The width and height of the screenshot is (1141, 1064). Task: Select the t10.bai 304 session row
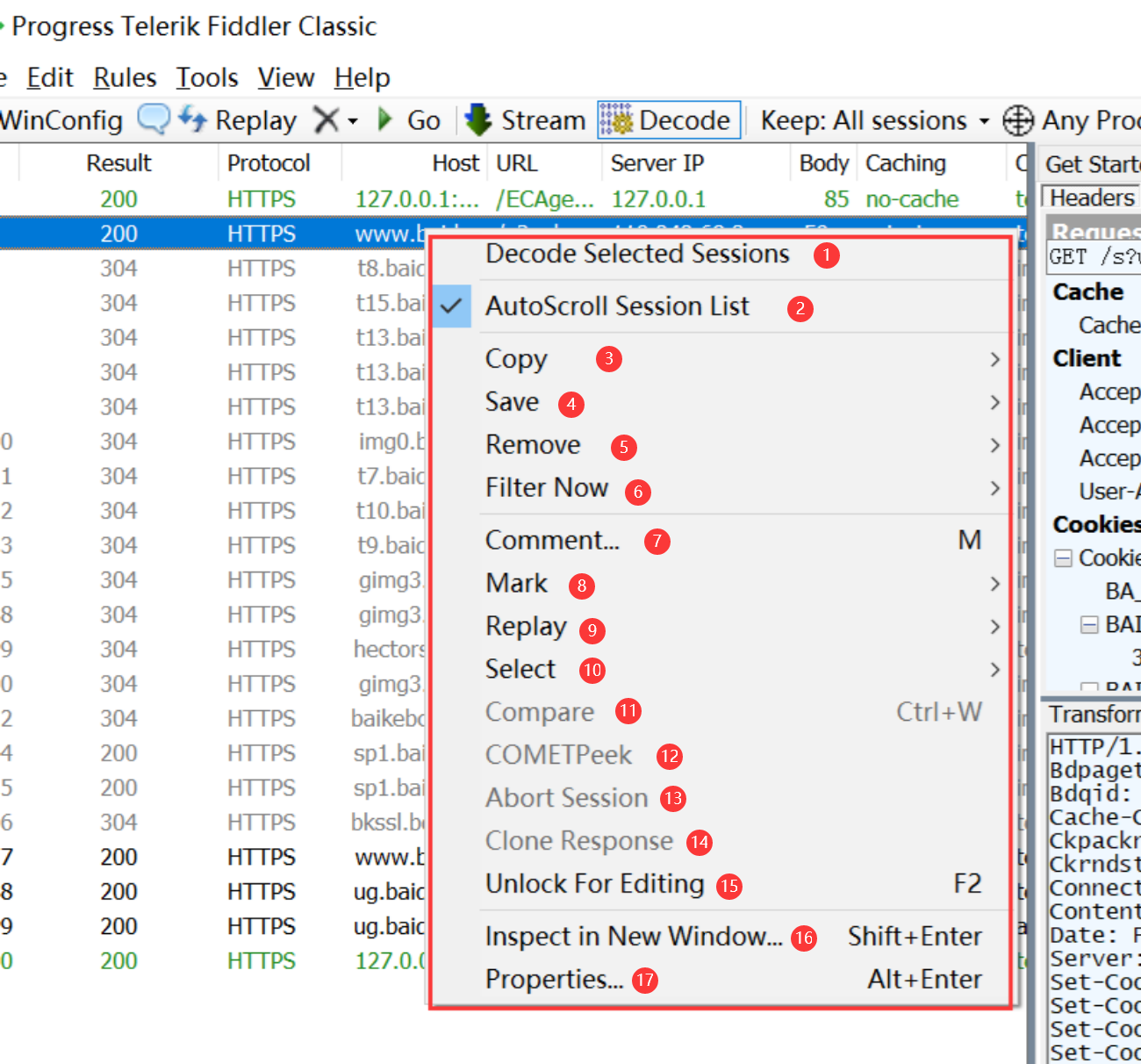[x=213, y=511]
